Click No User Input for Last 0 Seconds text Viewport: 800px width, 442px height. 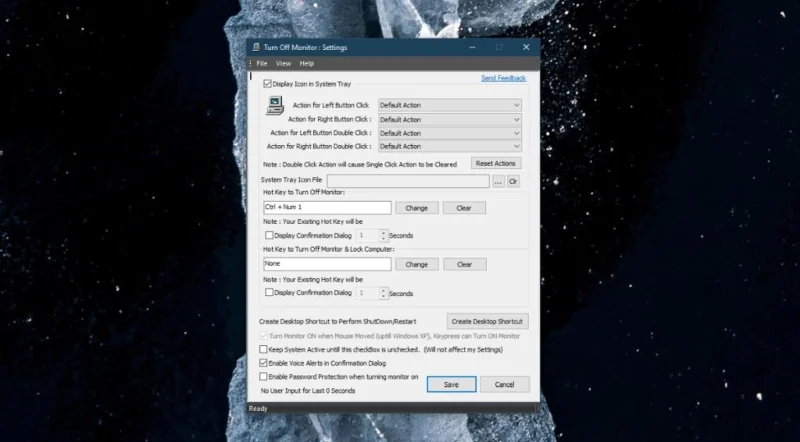[x=308, y=390]
